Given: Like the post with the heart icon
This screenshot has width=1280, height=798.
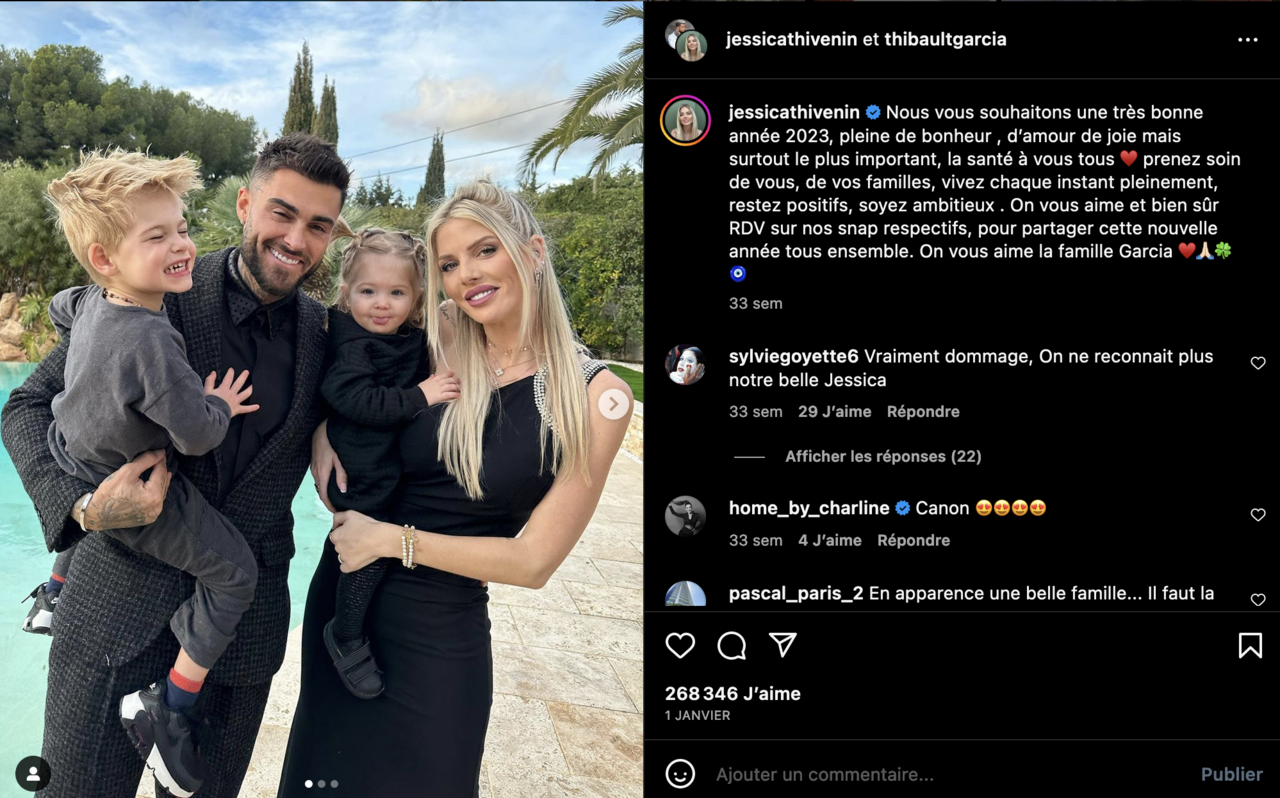Looking at the screenshot, I should tap(680, 646).
